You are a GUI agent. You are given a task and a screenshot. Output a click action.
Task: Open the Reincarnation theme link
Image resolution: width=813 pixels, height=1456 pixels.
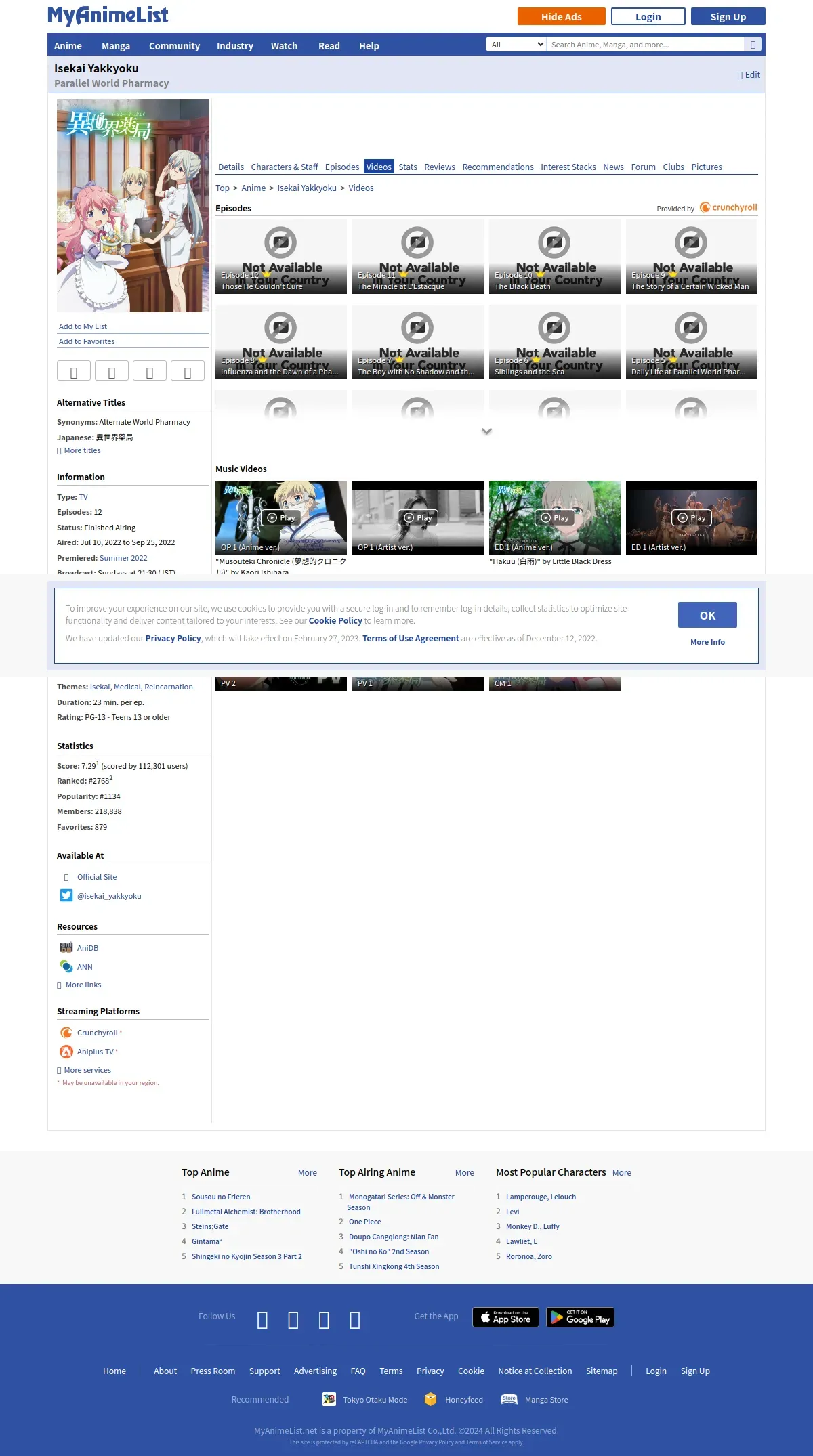(169, 687)
